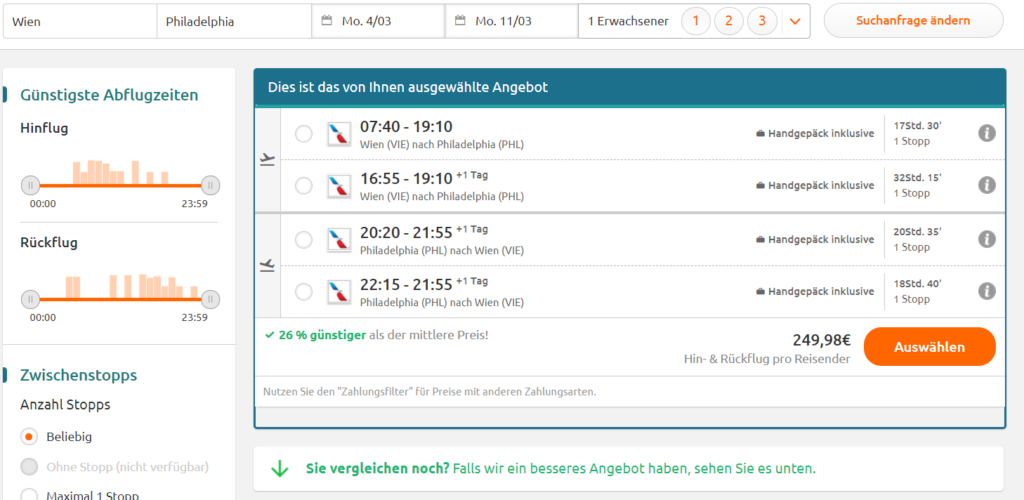
Task: Open the return date Mo. 11/03 picker
Action: tap(510, 21)
